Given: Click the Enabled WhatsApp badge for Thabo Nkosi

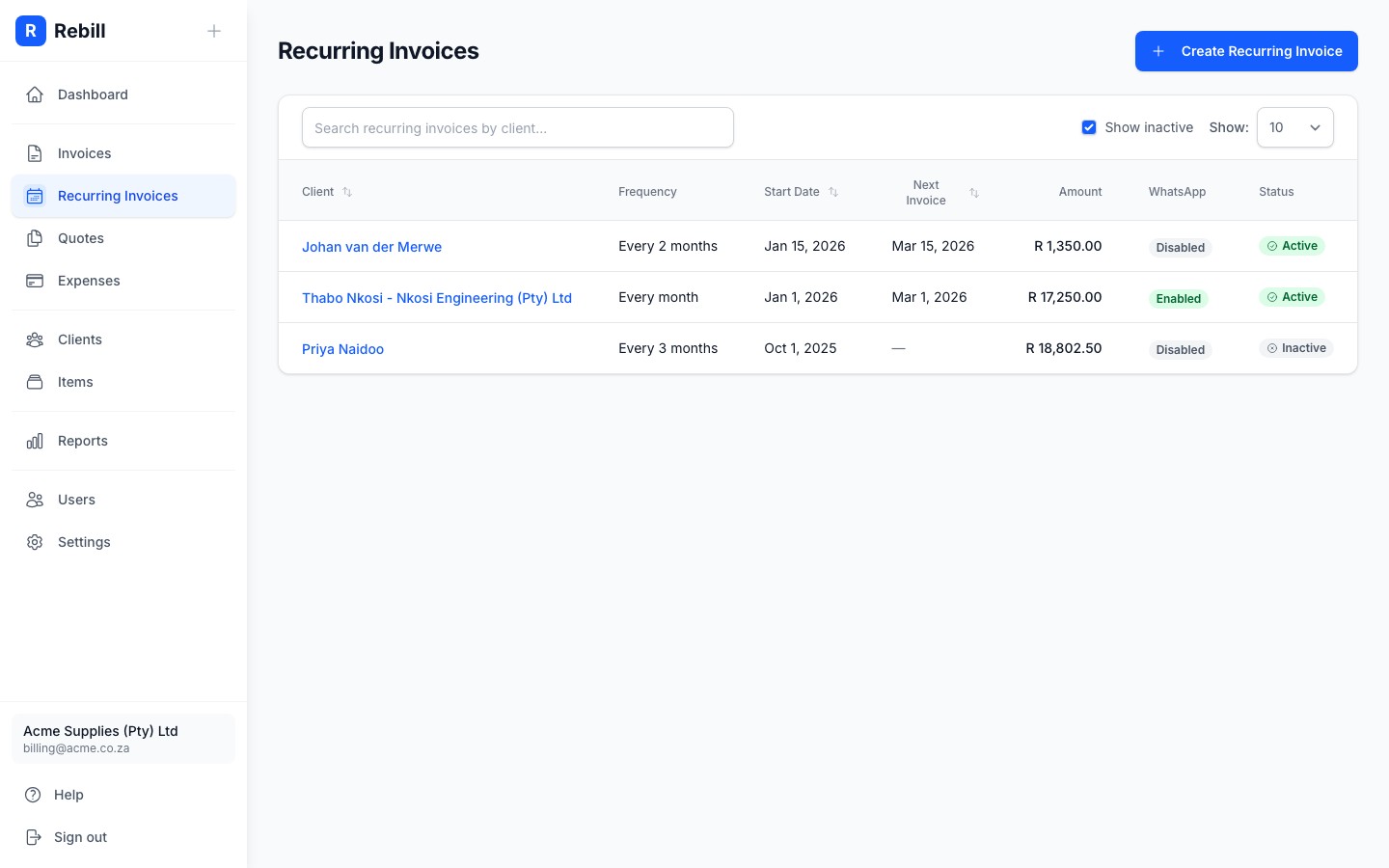Looking at the screenshot, I should [x=1179, y=298].
